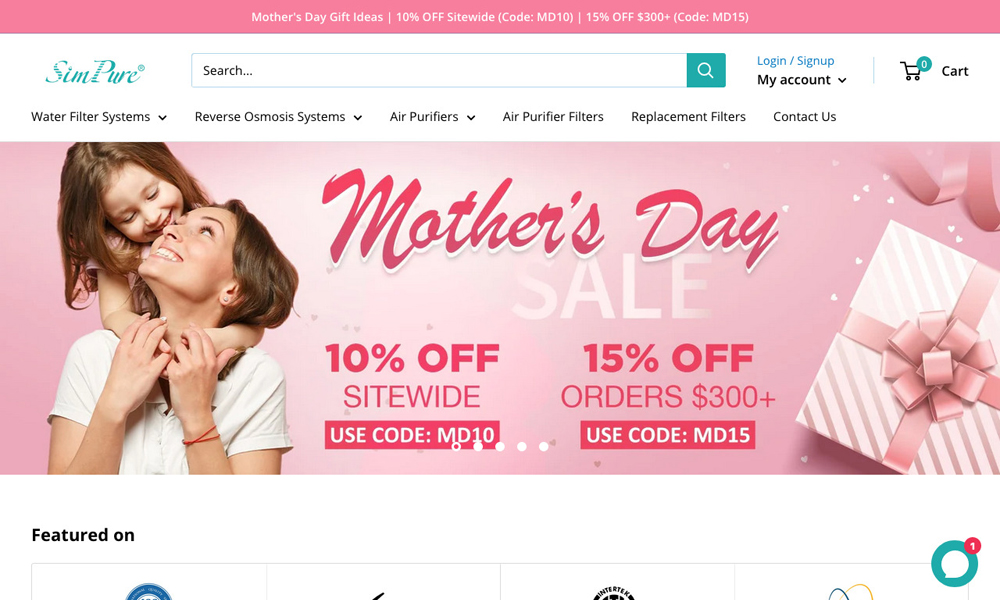1000x600 pixels.
Task: Open the chat bubble widget
Action: coord(953,564)
